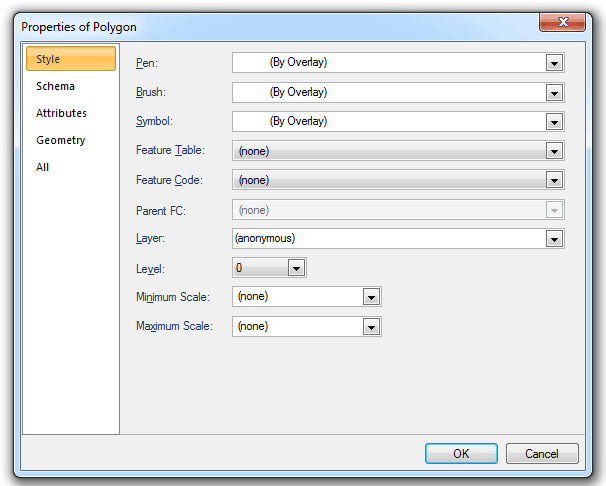Click the Brush (By Overlay) field
Screen dimensions: 606x486
[x=390, y=93]
